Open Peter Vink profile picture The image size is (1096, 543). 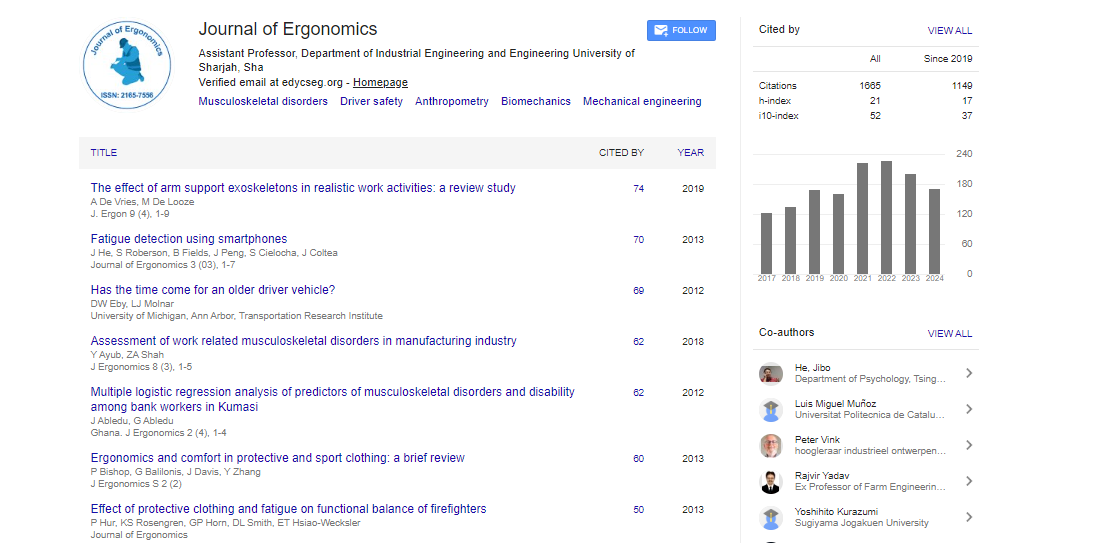(770, 445)
